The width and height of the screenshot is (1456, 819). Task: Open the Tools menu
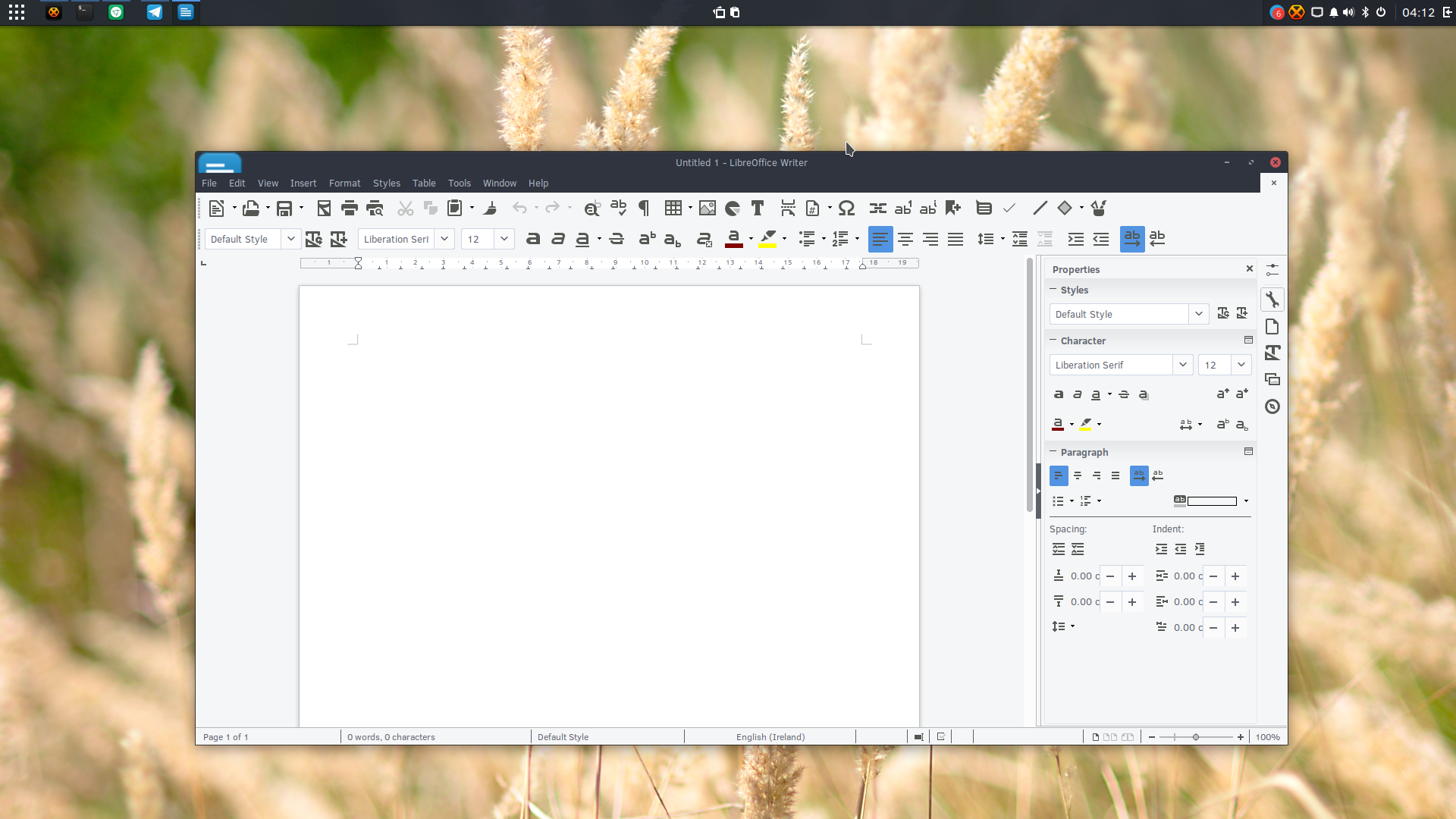(459, 184)
